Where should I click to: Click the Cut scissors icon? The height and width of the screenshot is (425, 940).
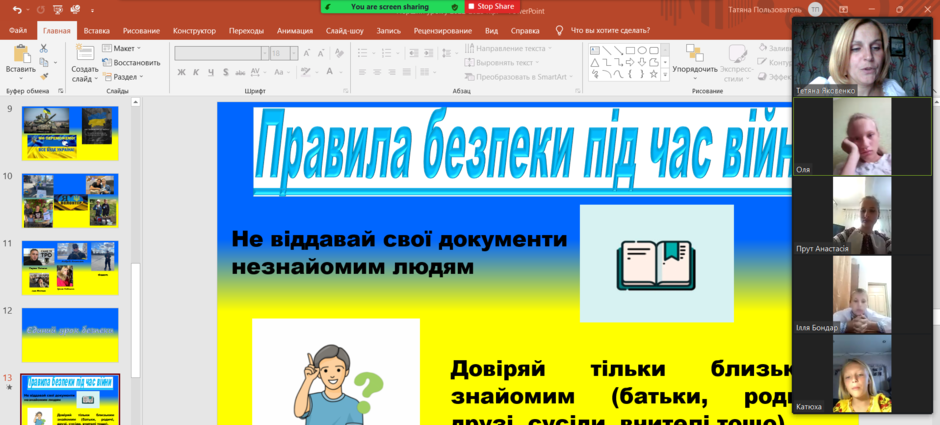[x=44, y=49]
